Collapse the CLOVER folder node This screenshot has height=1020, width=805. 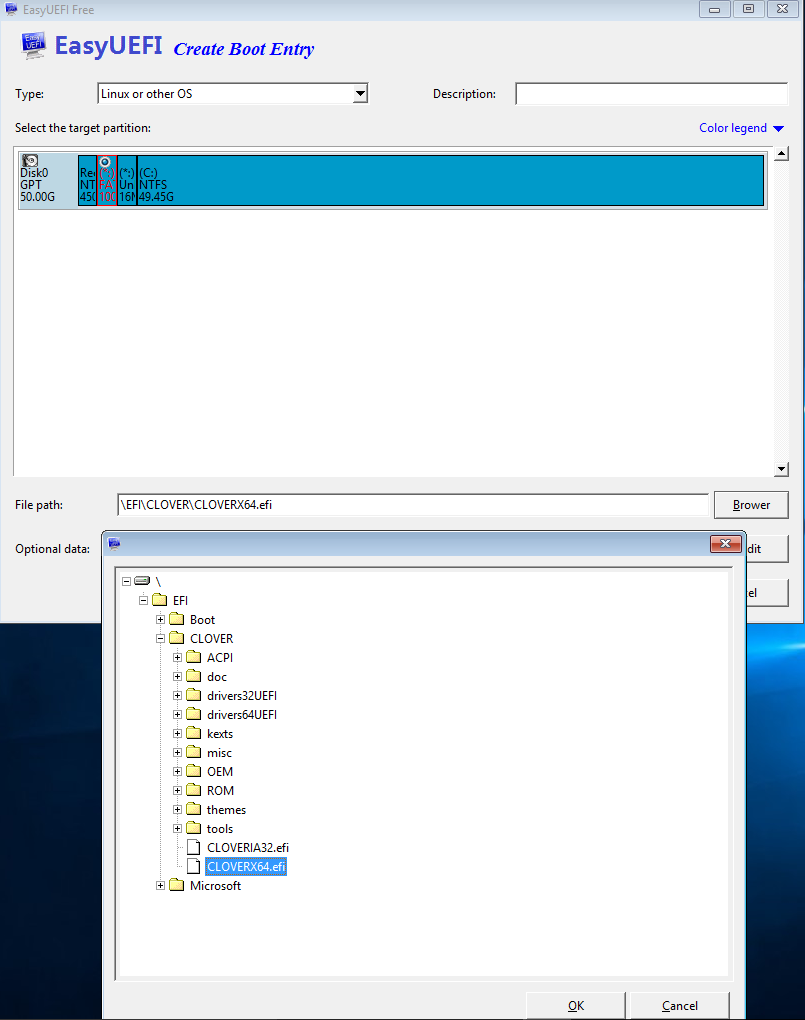pos(161,639)
